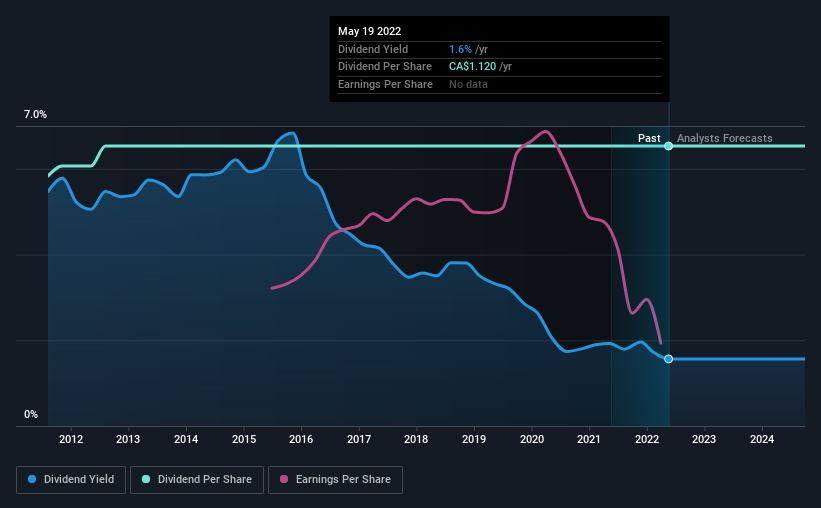
Task: Click the 0% y-axis label
Action: [31, 414]
